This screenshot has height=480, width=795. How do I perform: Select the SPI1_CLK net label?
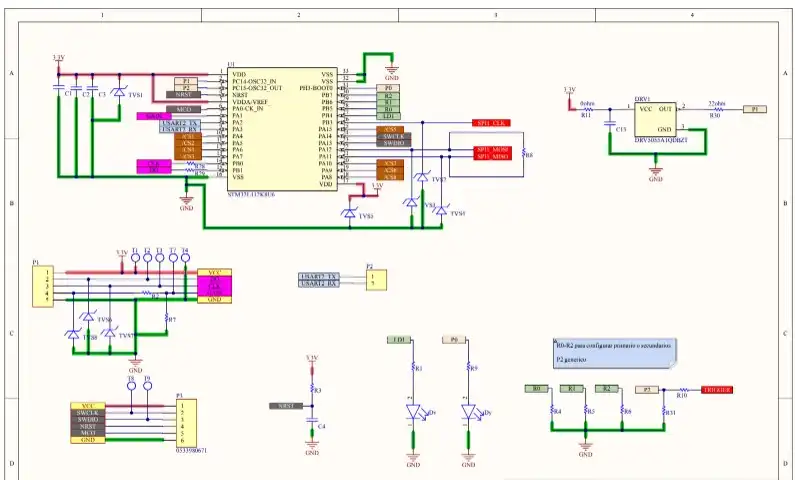point(494,122)
